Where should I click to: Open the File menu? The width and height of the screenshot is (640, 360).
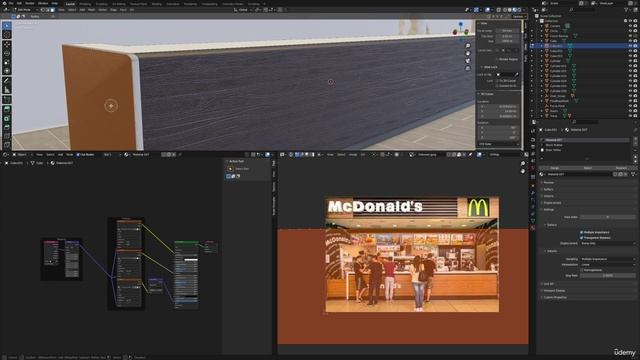11,3
